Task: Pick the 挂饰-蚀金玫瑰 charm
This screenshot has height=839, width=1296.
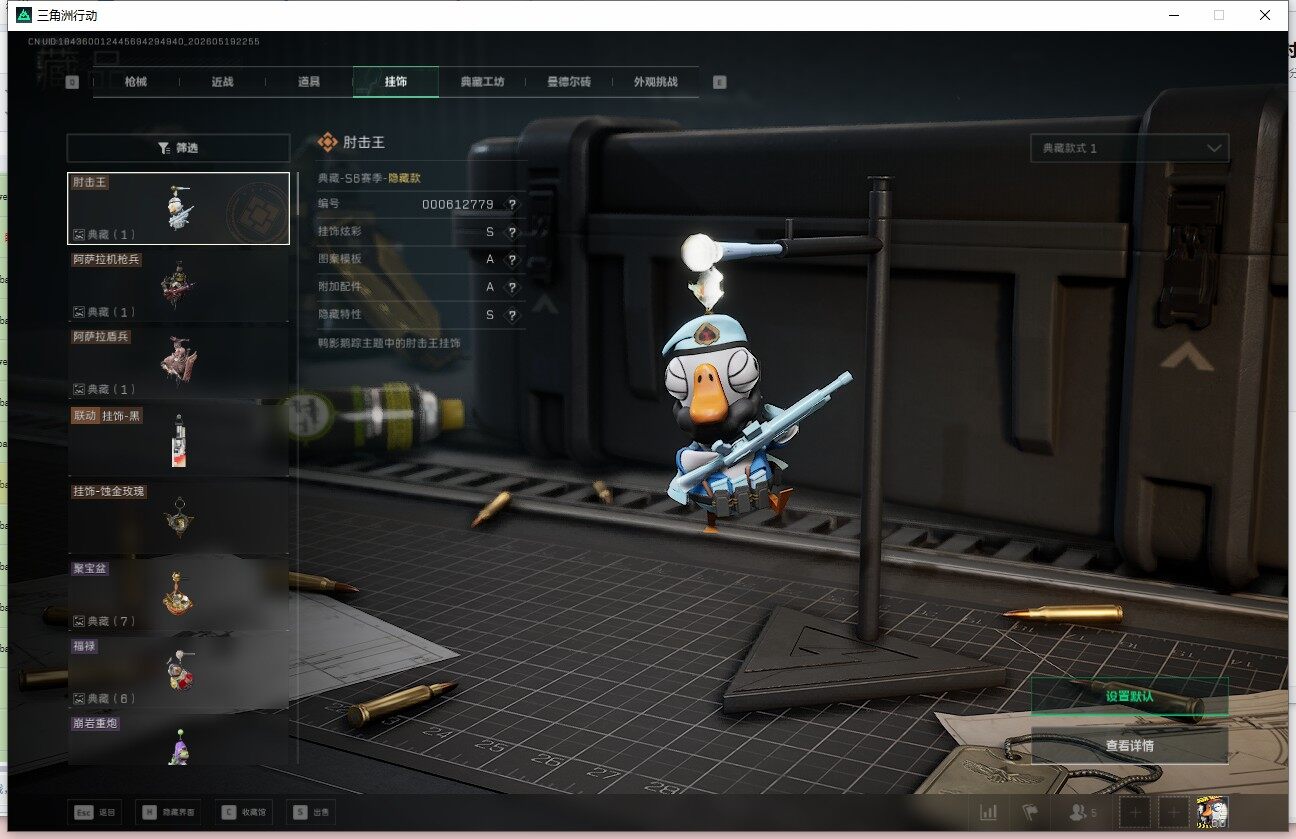Action: (x=178, y=517)
